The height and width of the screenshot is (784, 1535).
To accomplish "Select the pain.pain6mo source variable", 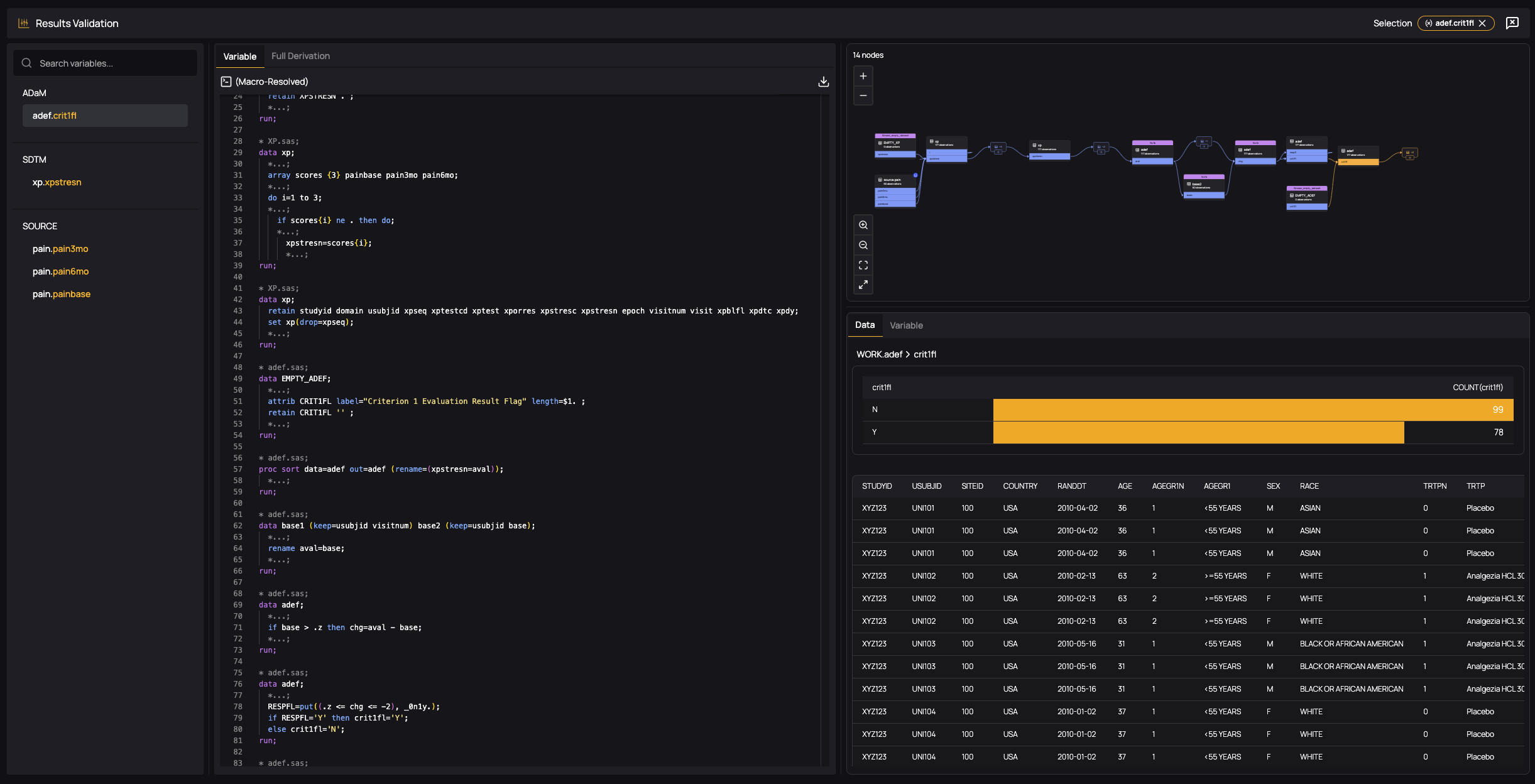I will point(60,271).
